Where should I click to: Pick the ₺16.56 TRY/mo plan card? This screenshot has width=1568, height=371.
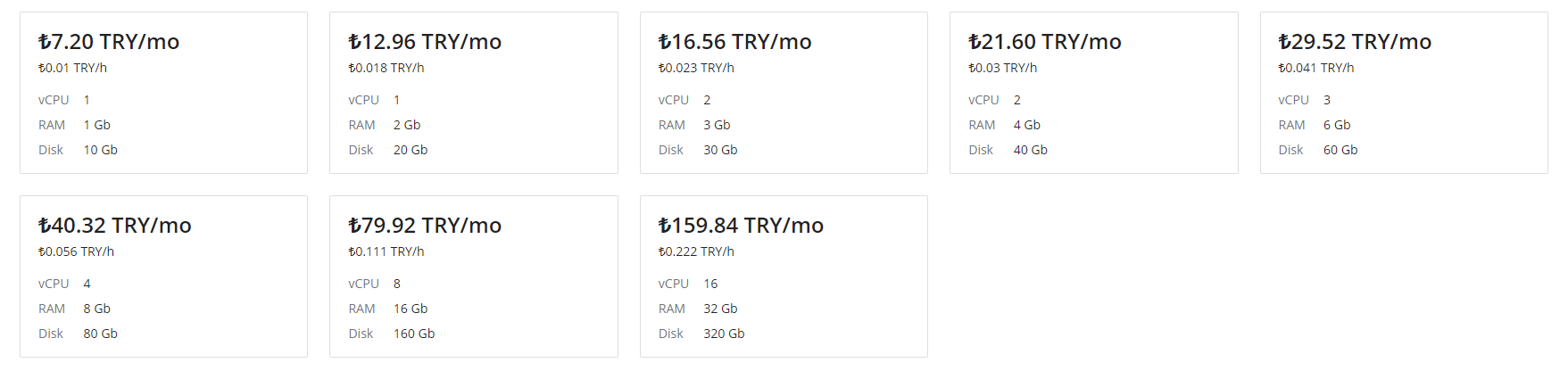tap(784, 93)
